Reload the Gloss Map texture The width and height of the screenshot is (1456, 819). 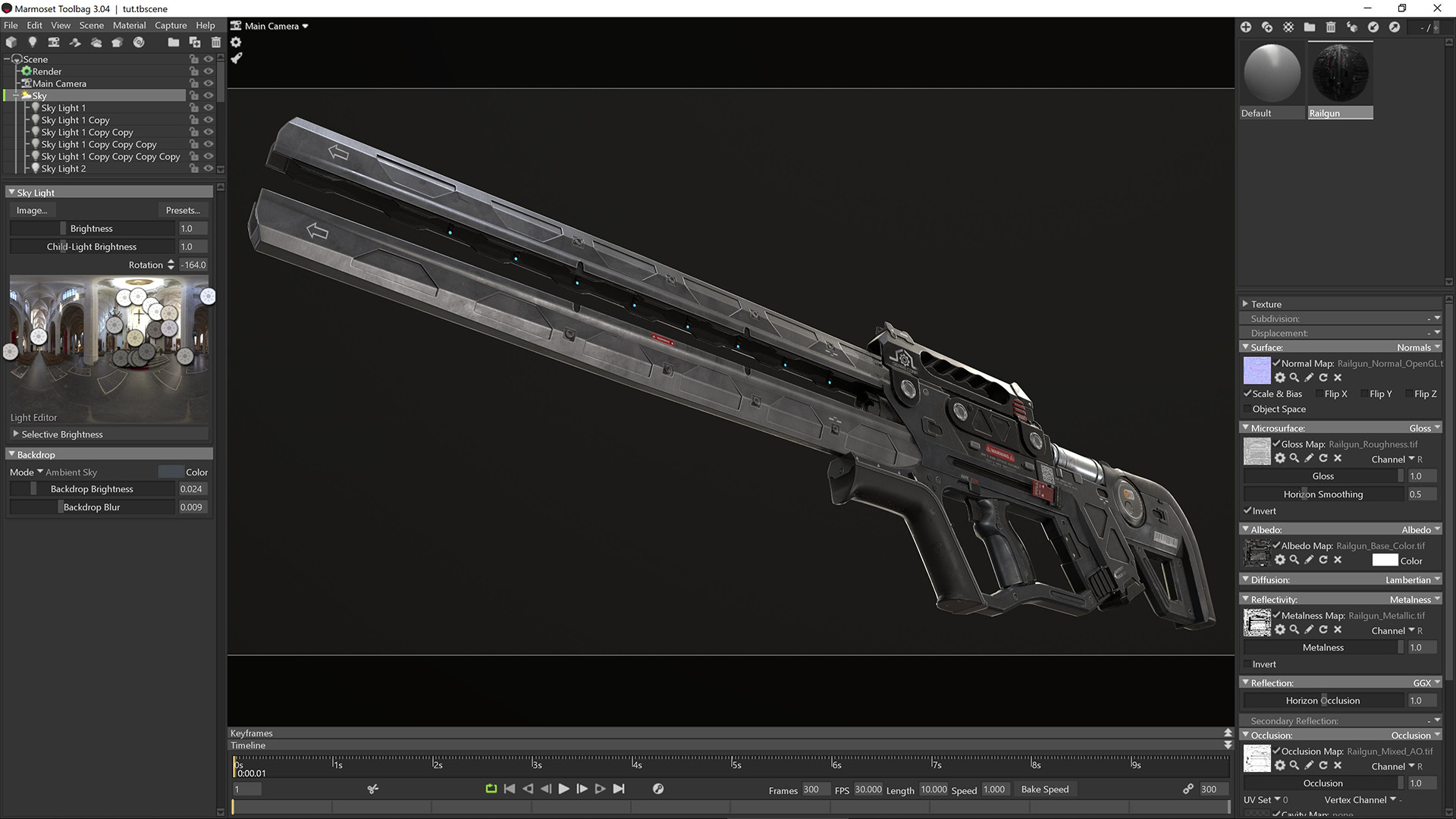click(x=1323, y=458)
